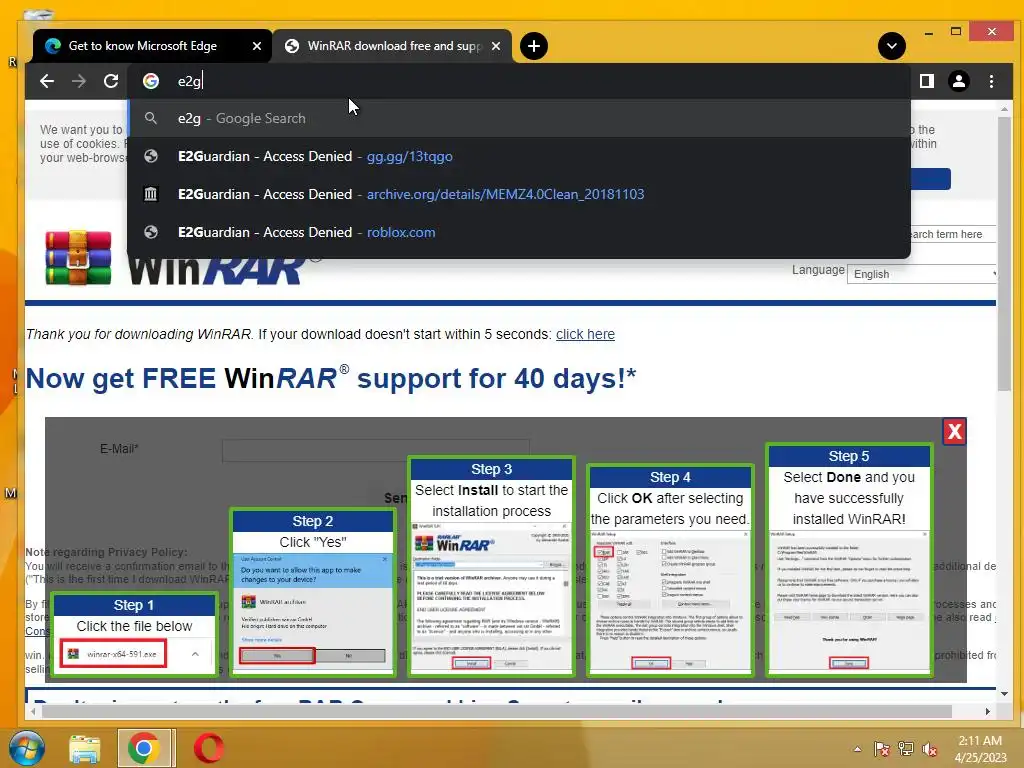Click the WinRAR books logo

78,257
